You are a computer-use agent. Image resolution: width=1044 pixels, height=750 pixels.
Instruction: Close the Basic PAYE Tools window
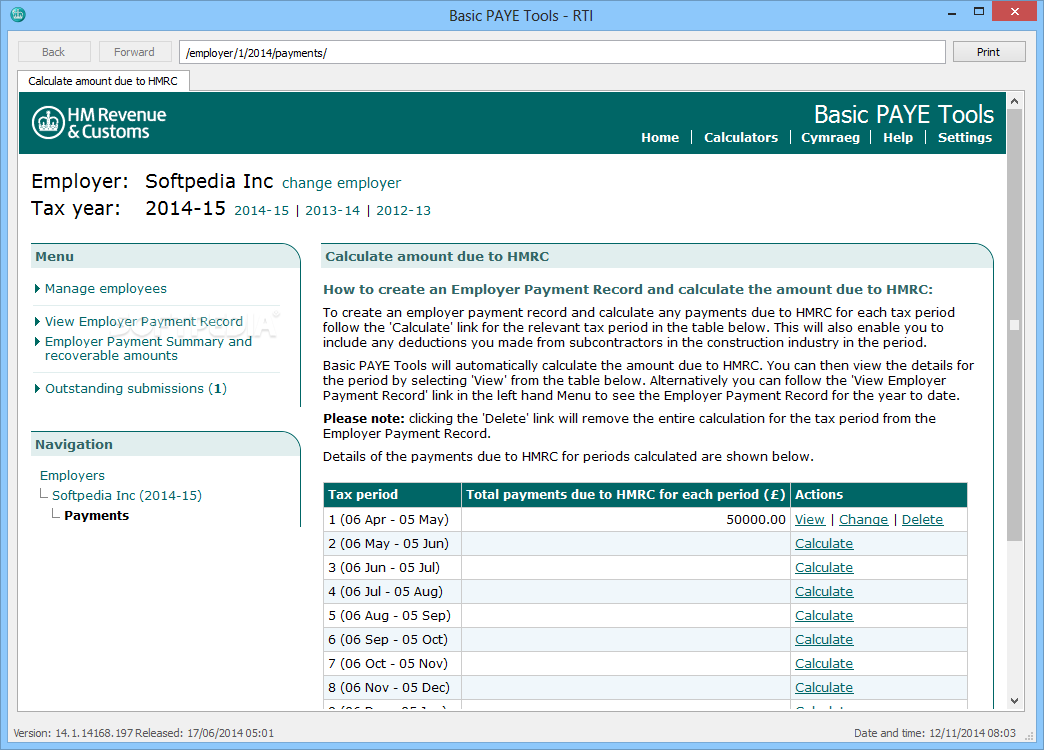click(x=1015, y=11)
